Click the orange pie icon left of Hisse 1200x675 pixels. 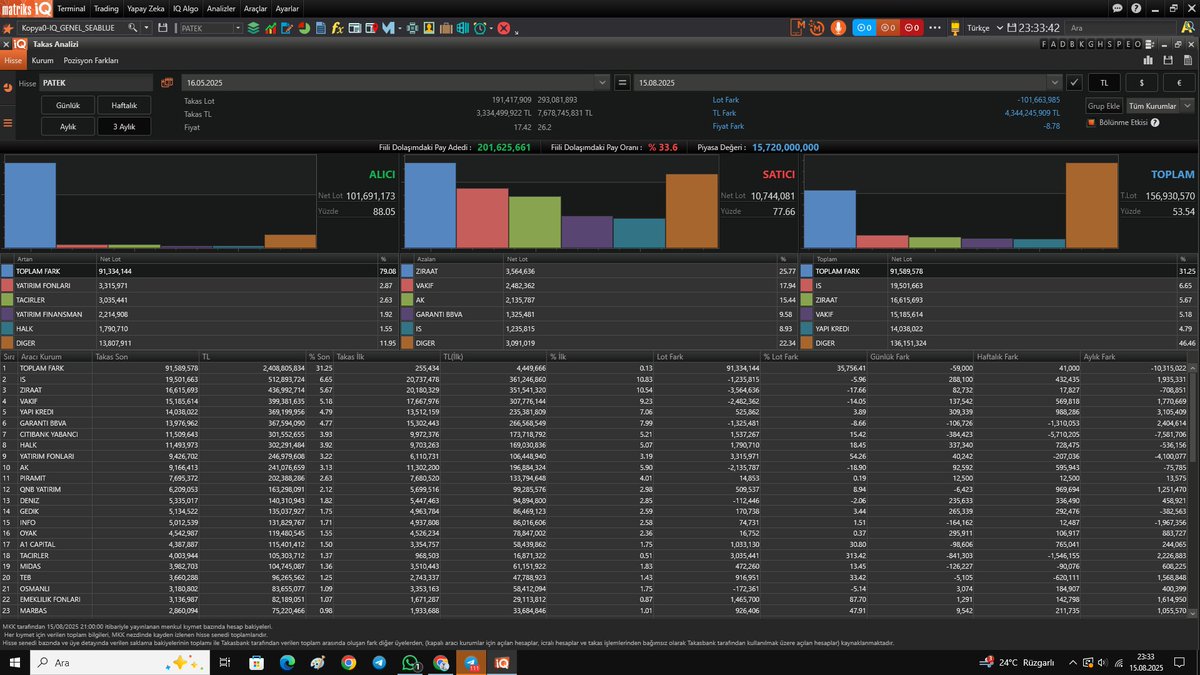(8, 87)
